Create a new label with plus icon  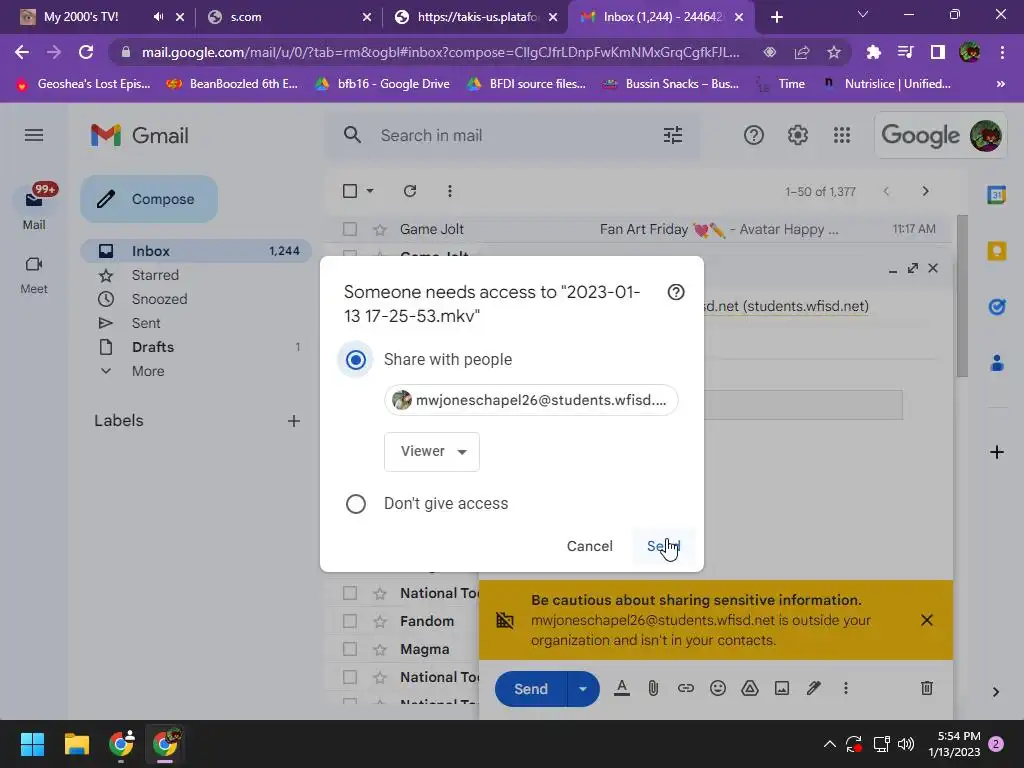294,421
